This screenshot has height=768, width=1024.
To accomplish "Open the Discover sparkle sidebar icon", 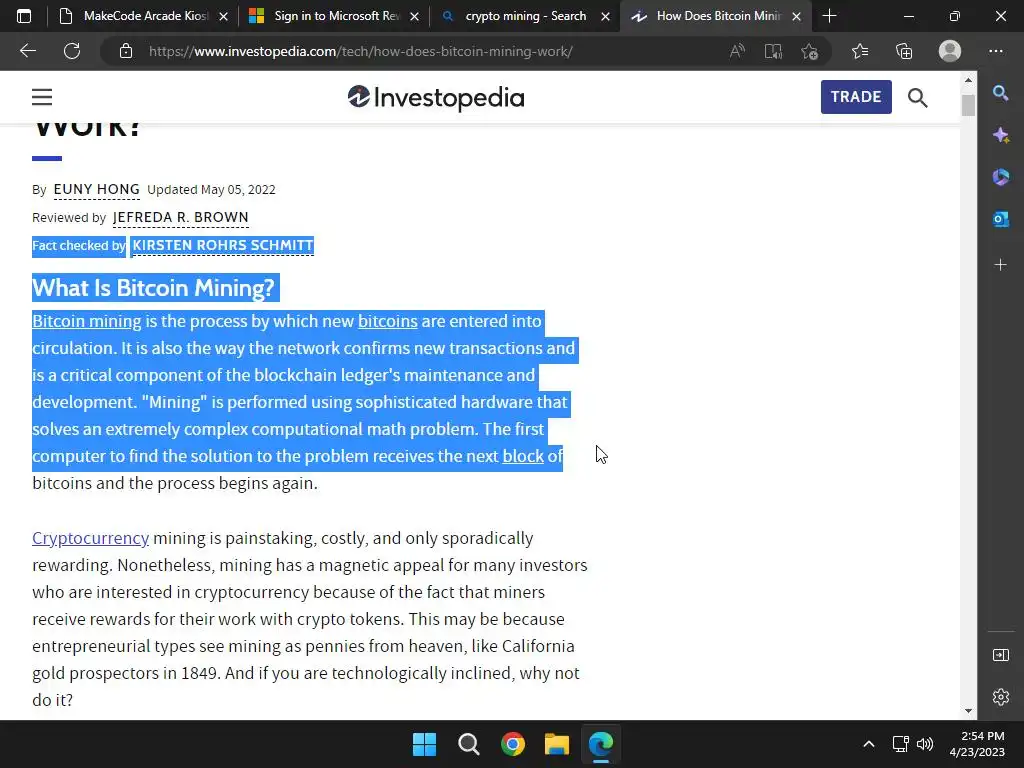I will (1000, 135).
